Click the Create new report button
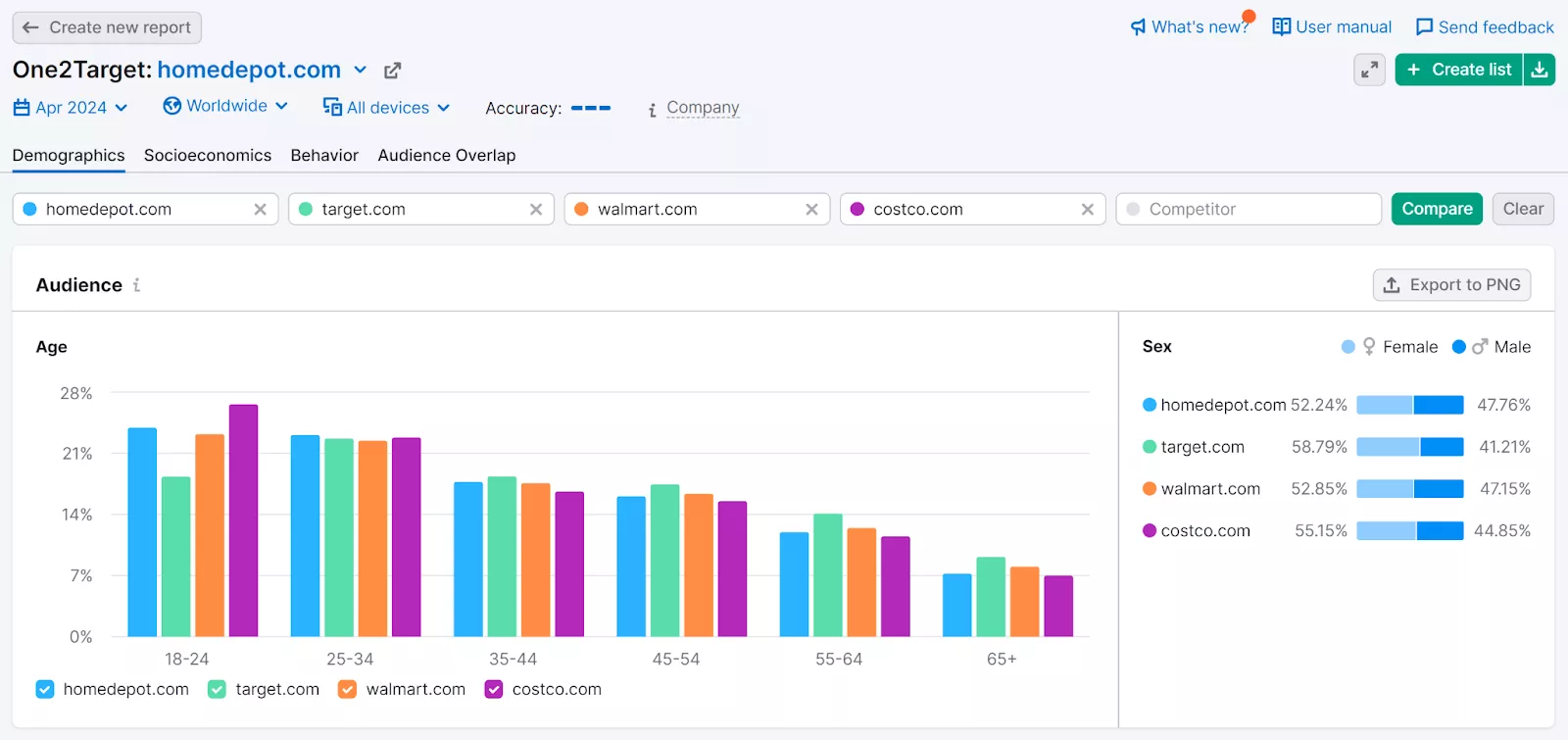This screenshot has height=740, width=1568. click(107, 27)
